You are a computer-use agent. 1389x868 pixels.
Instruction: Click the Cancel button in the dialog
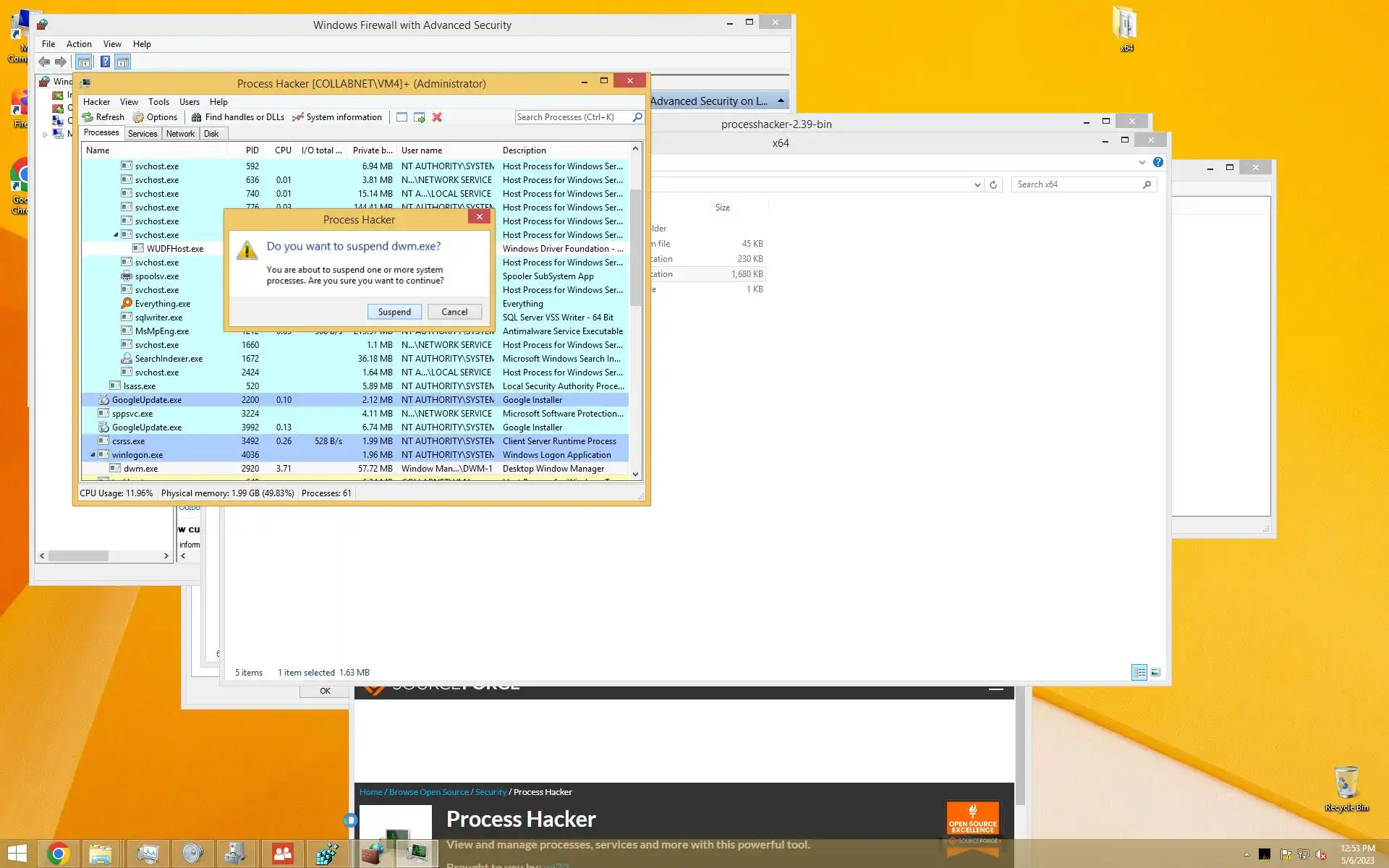tap(454, 312)
